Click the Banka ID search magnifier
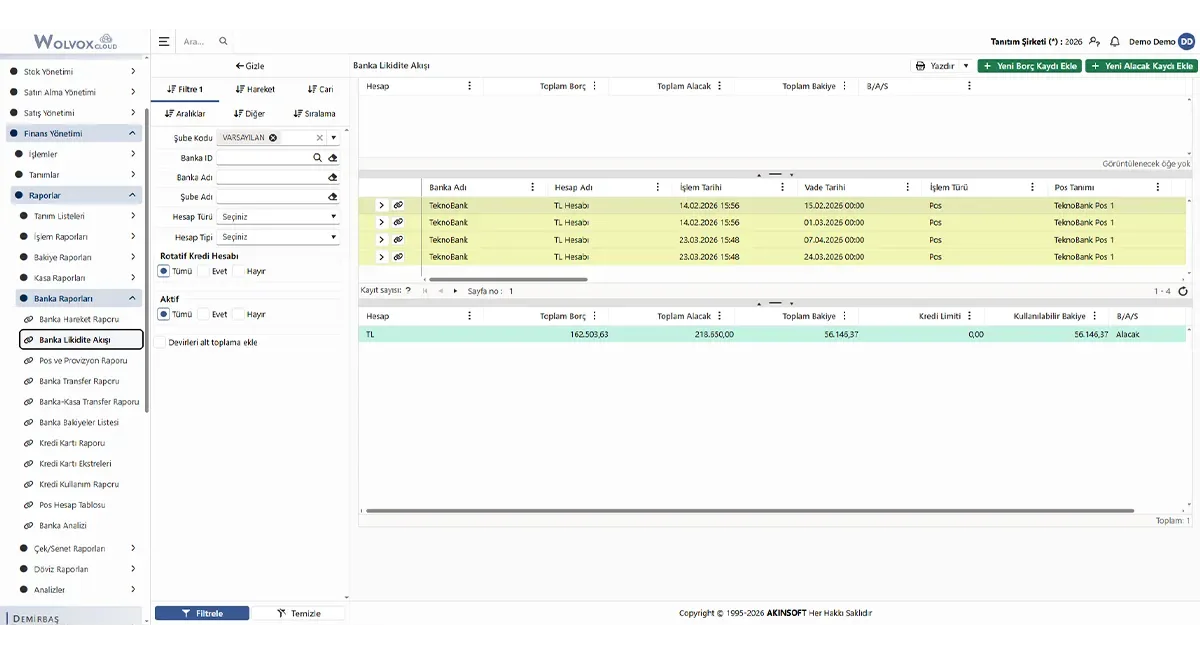This screenshot has width=1200, height=653. click(x=318, y=158)
